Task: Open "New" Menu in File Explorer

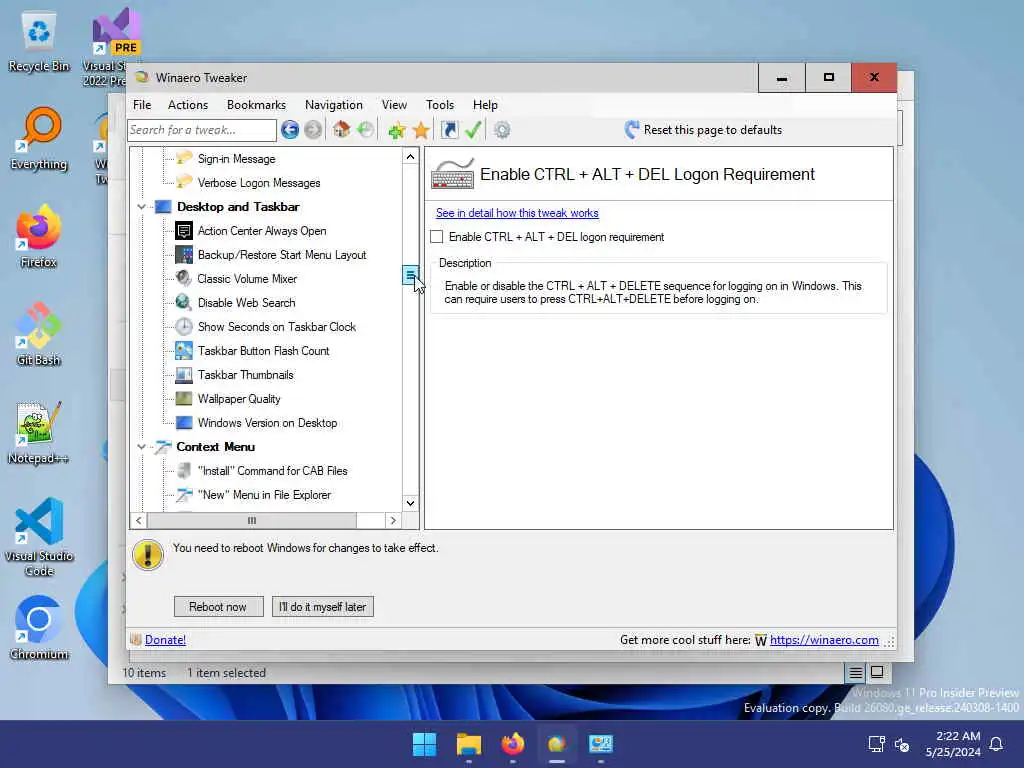Action: (x=264, y=495)
